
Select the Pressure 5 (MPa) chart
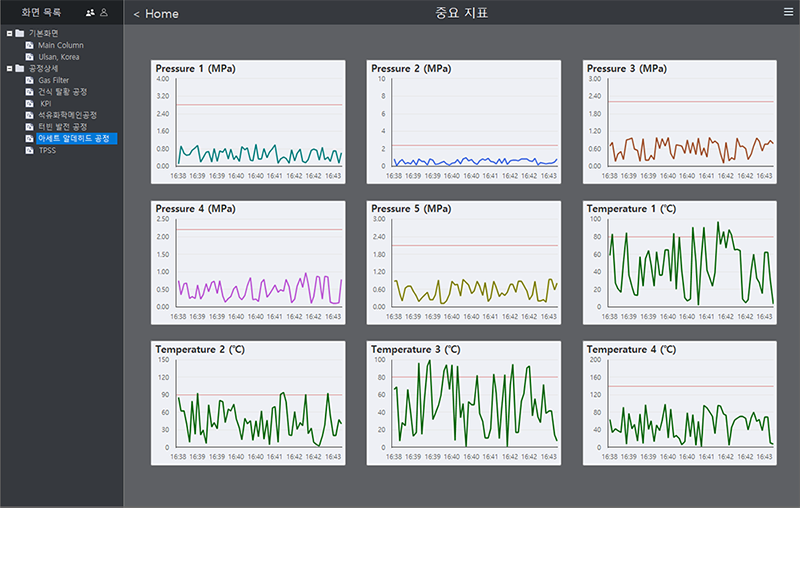(464, 262)
